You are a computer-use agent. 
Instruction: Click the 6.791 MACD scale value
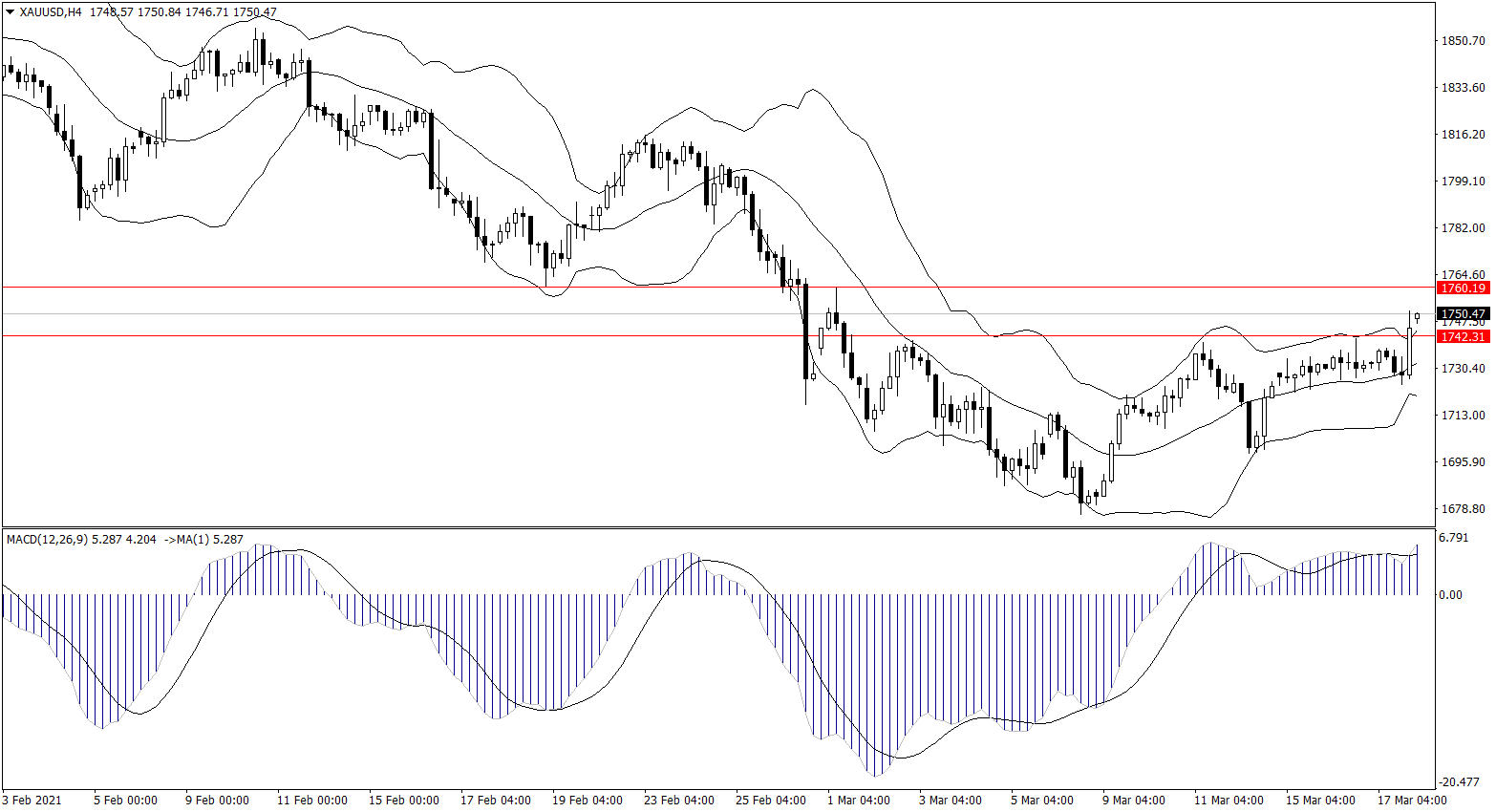(x=1452, y=538)
